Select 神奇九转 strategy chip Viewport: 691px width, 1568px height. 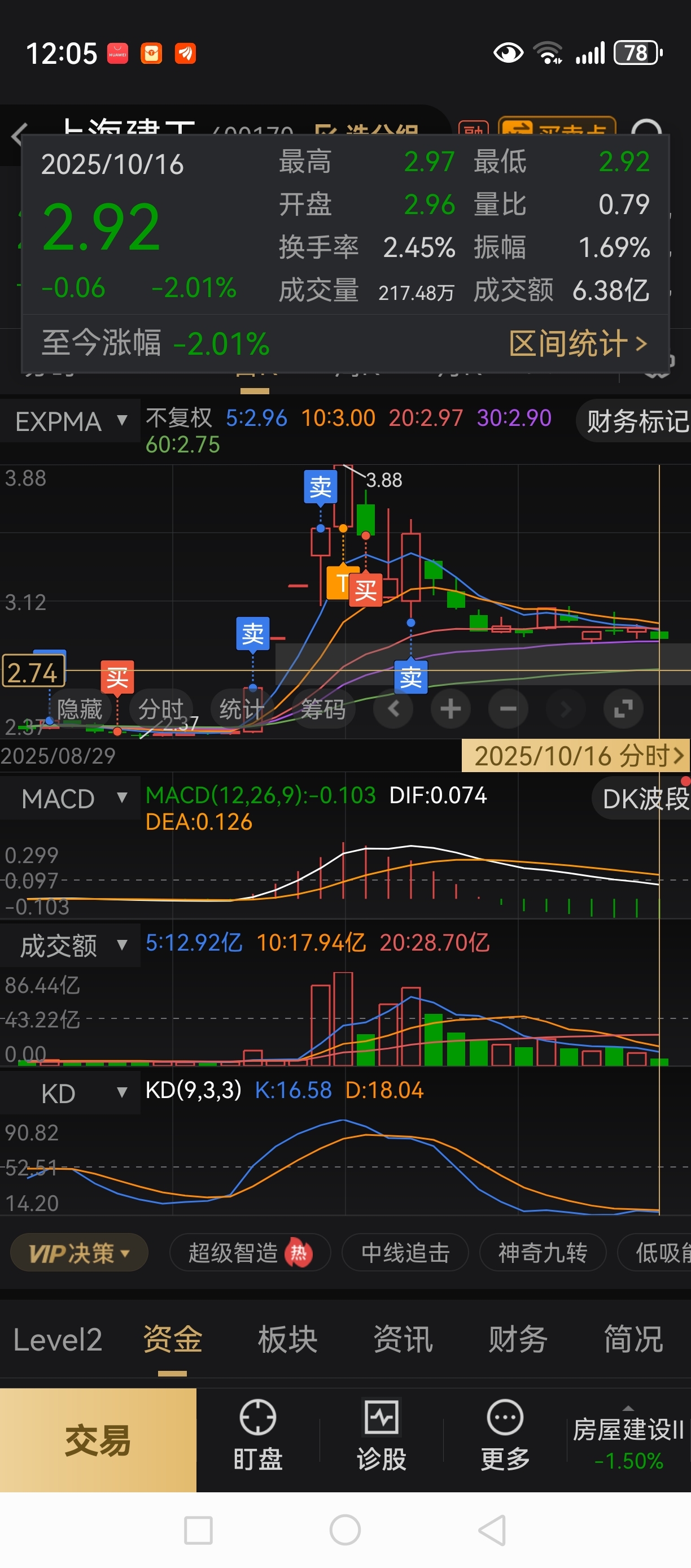pos(543,1253)
